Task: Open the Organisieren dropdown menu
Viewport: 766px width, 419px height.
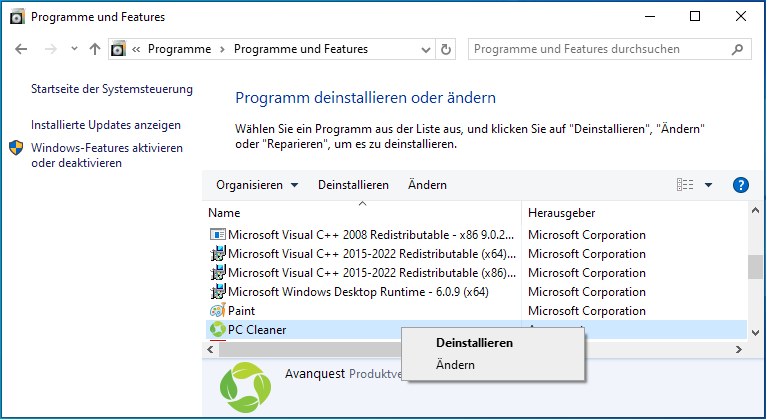Action: click(257, 185)
